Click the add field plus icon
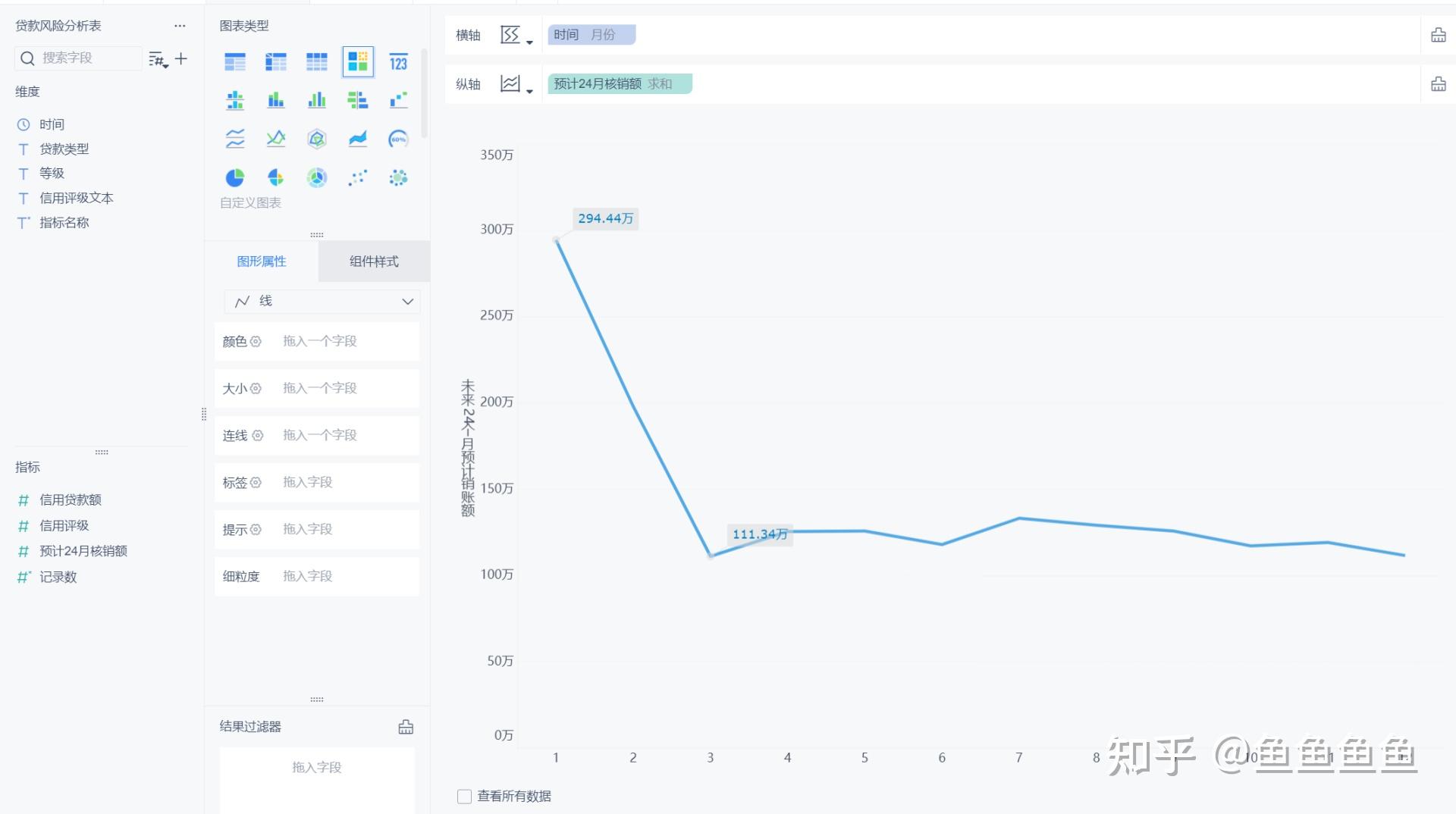The image size is (1456, 814). coord(181,58)
